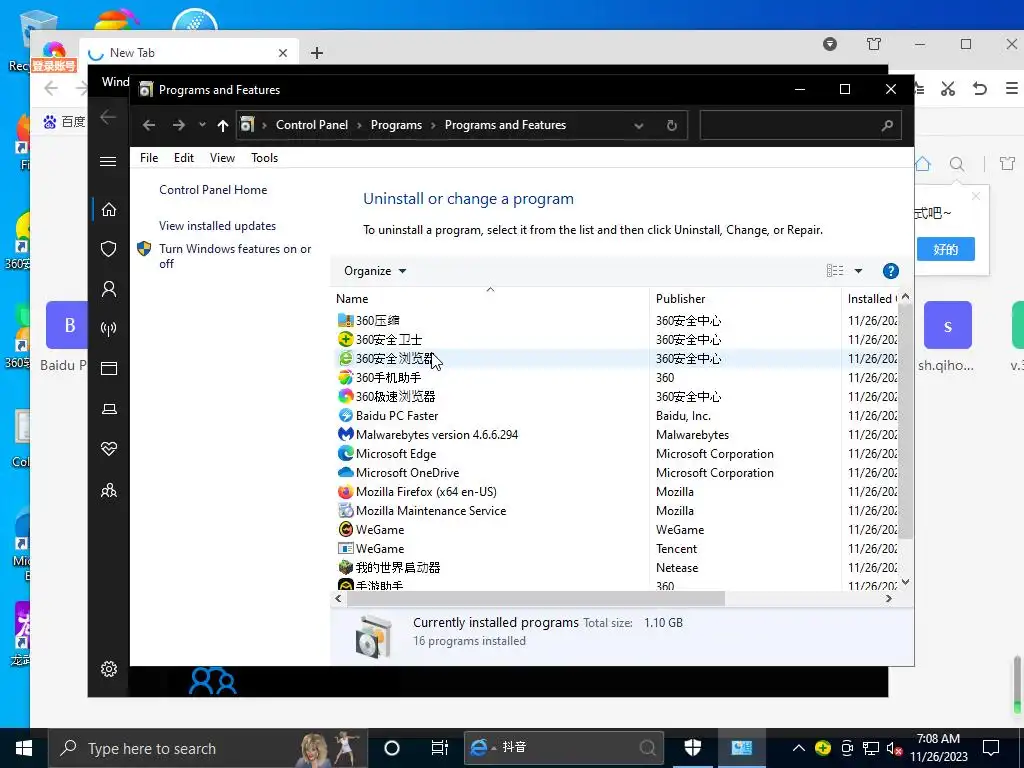Open the Edit menu
Screen dimensions: 1024x768
[x=184, y=157]
